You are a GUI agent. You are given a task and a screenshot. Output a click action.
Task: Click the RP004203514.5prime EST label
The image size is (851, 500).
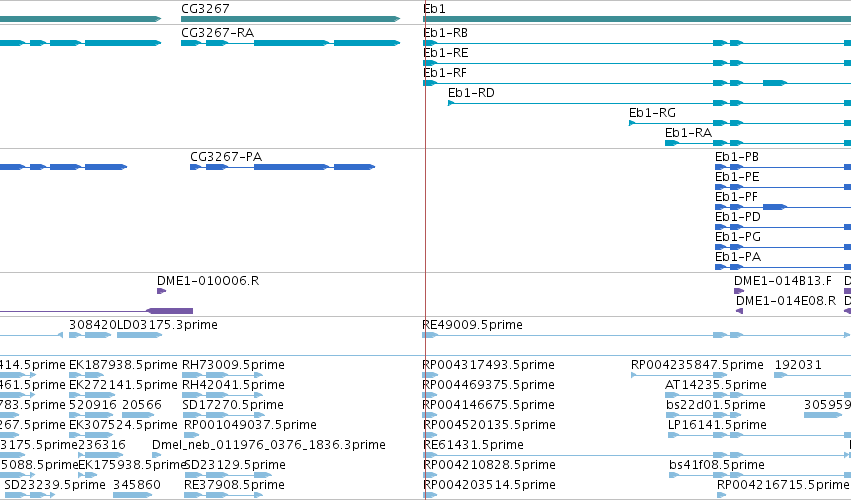tap(488, 485)
